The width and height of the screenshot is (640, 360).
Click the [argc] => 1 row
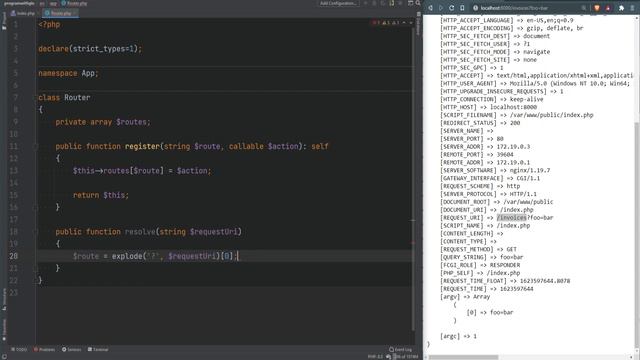click(458, 336)
